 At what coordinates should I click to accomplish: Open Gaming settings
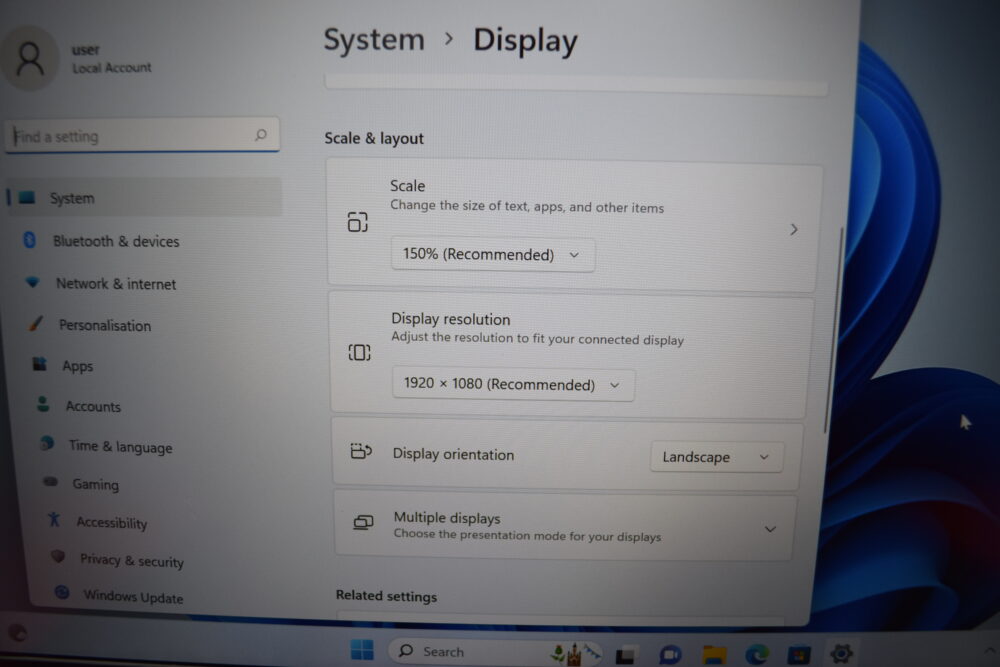pyautogui.click(x=96, y=485)
